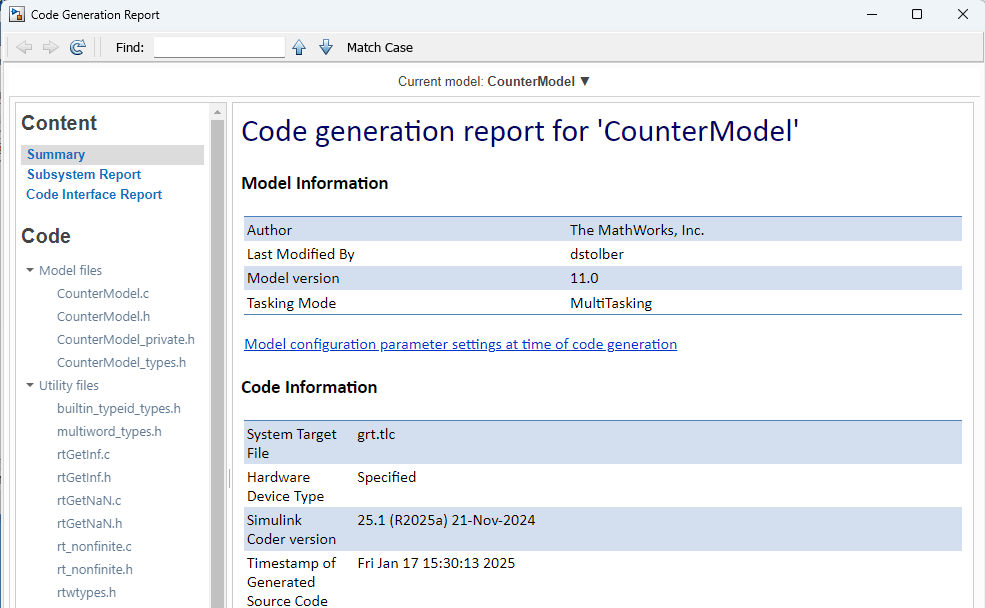Toggle the Match Case option
985x608 pixels.
pyautogui.click(x=379, y=47)
